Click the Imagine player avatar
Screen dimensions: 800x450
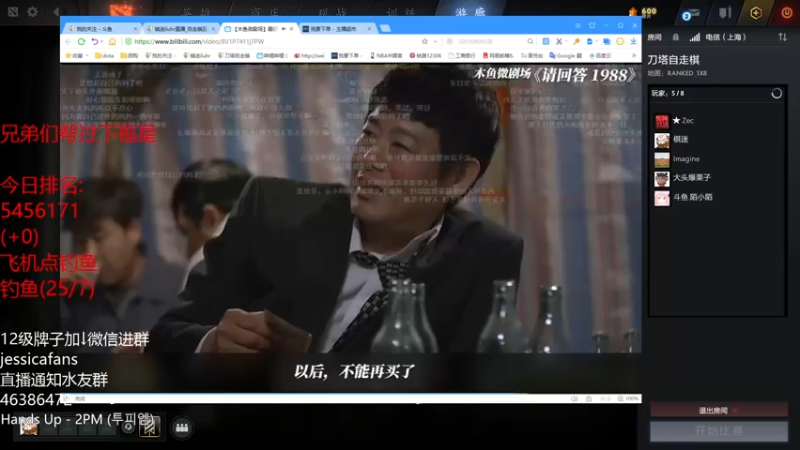[x=662, y=159]
